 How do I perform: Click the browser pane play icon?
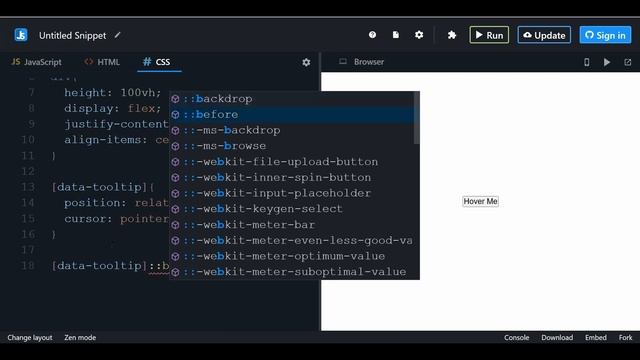[607, 62]
